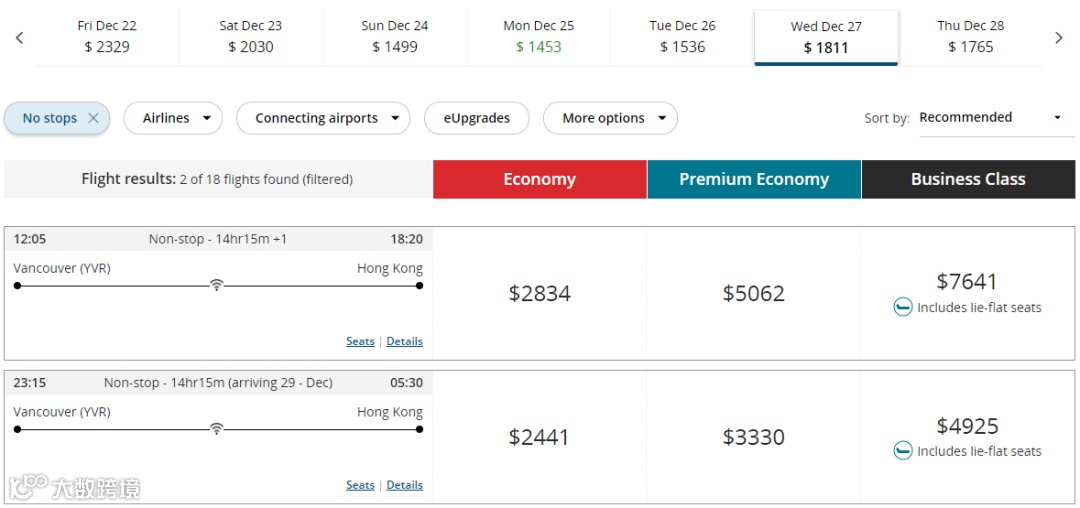Open the More options dropdown

tap(610, 118)
